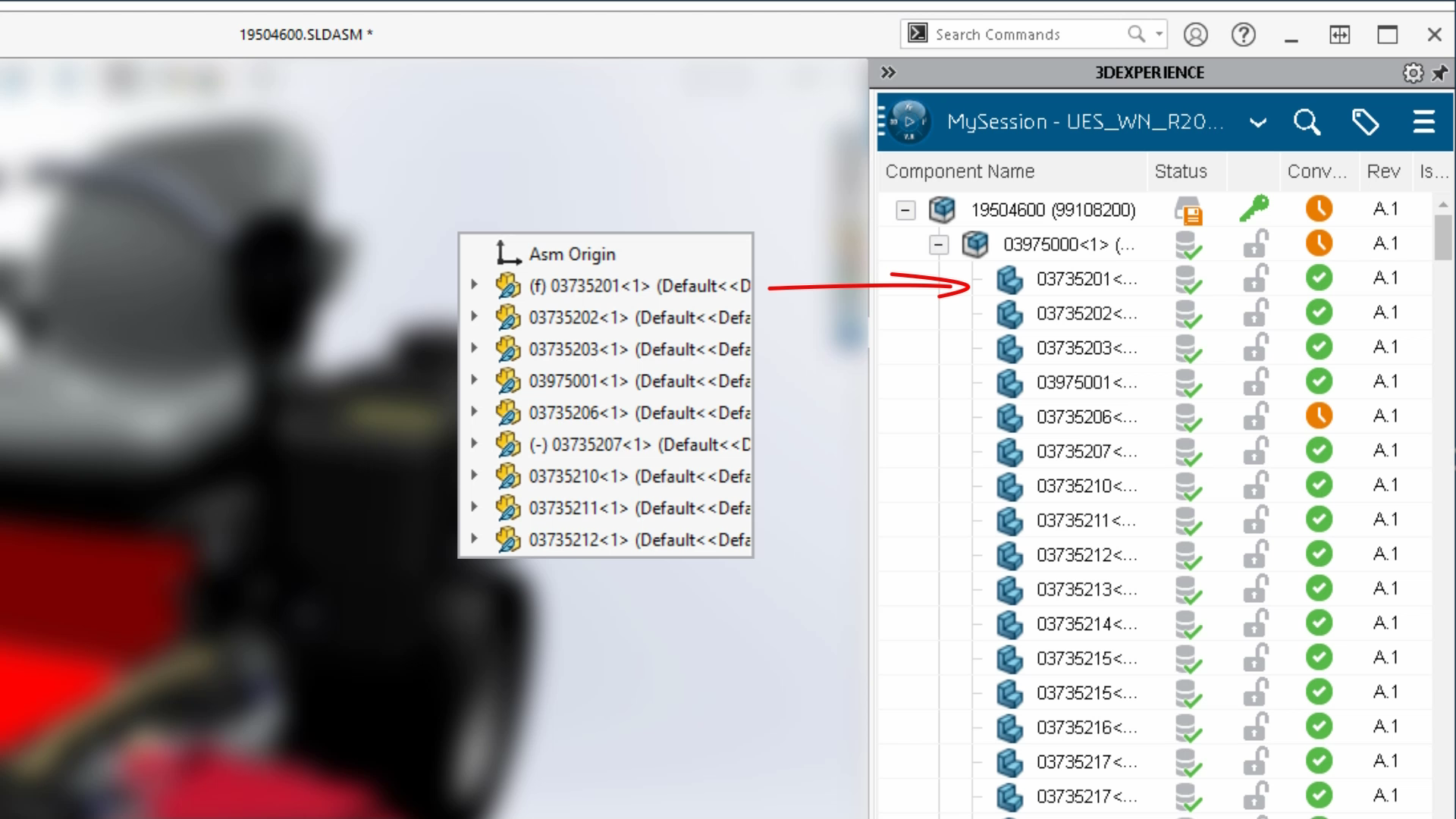Expand the MySession dropdown chevron

pyautogui.click(x=1258, y=123)
